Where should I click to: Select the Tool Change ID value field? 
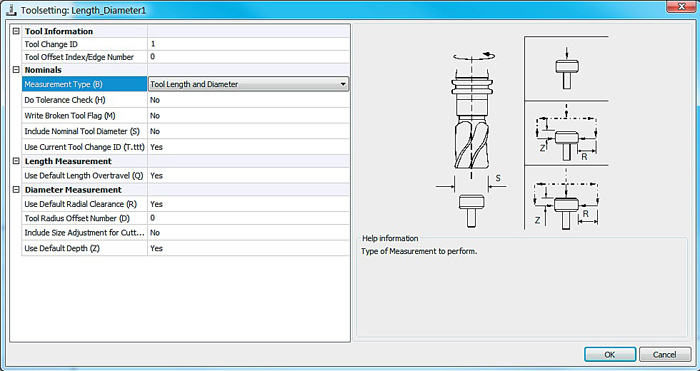tap(248, 44)
